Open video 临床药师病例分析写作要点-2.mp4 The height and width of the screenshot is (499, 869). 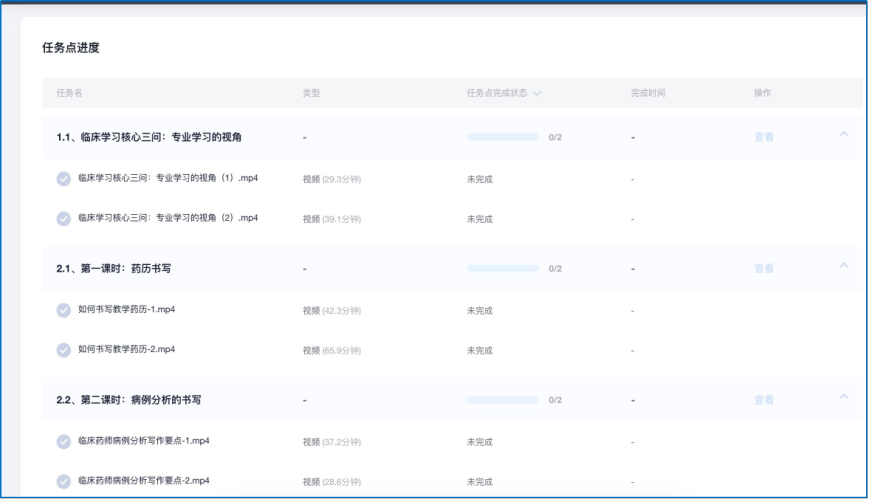tap(143, 481)
